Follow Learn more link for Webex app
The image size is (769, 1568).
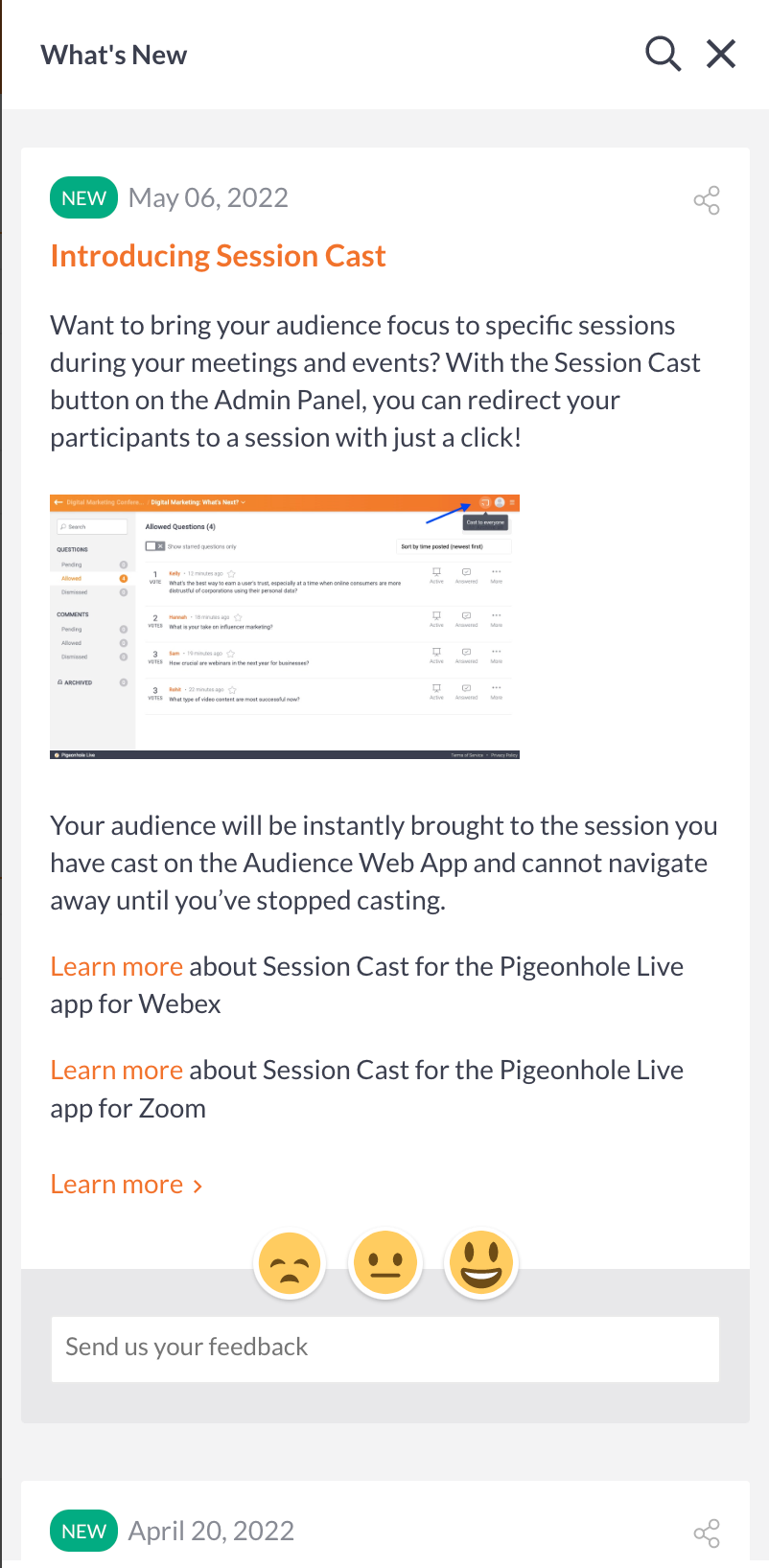click(116, 966)
